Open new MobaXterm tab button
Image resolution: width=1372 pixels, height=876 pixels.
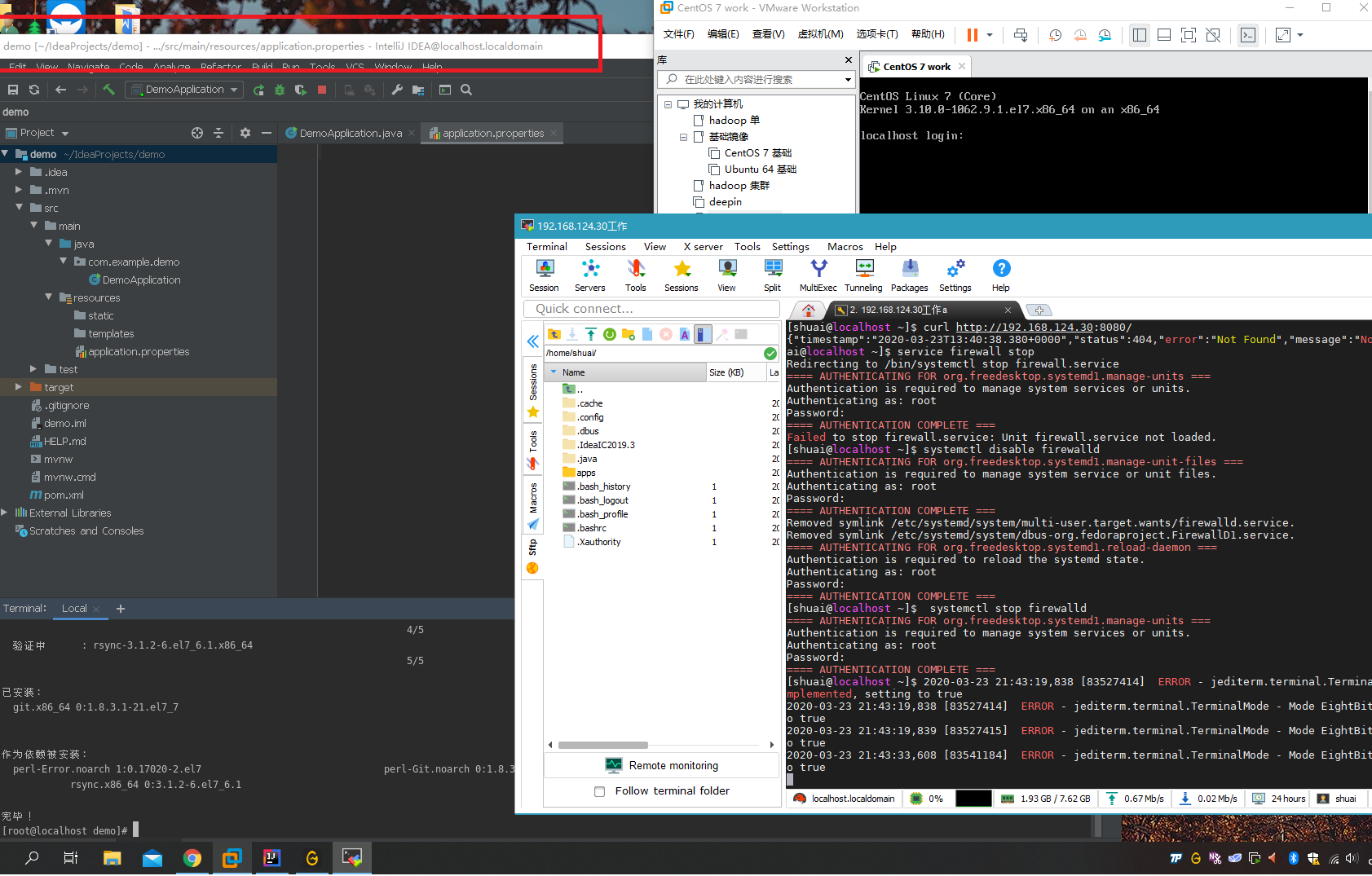pyautogui.click(x=1039, y=310)
